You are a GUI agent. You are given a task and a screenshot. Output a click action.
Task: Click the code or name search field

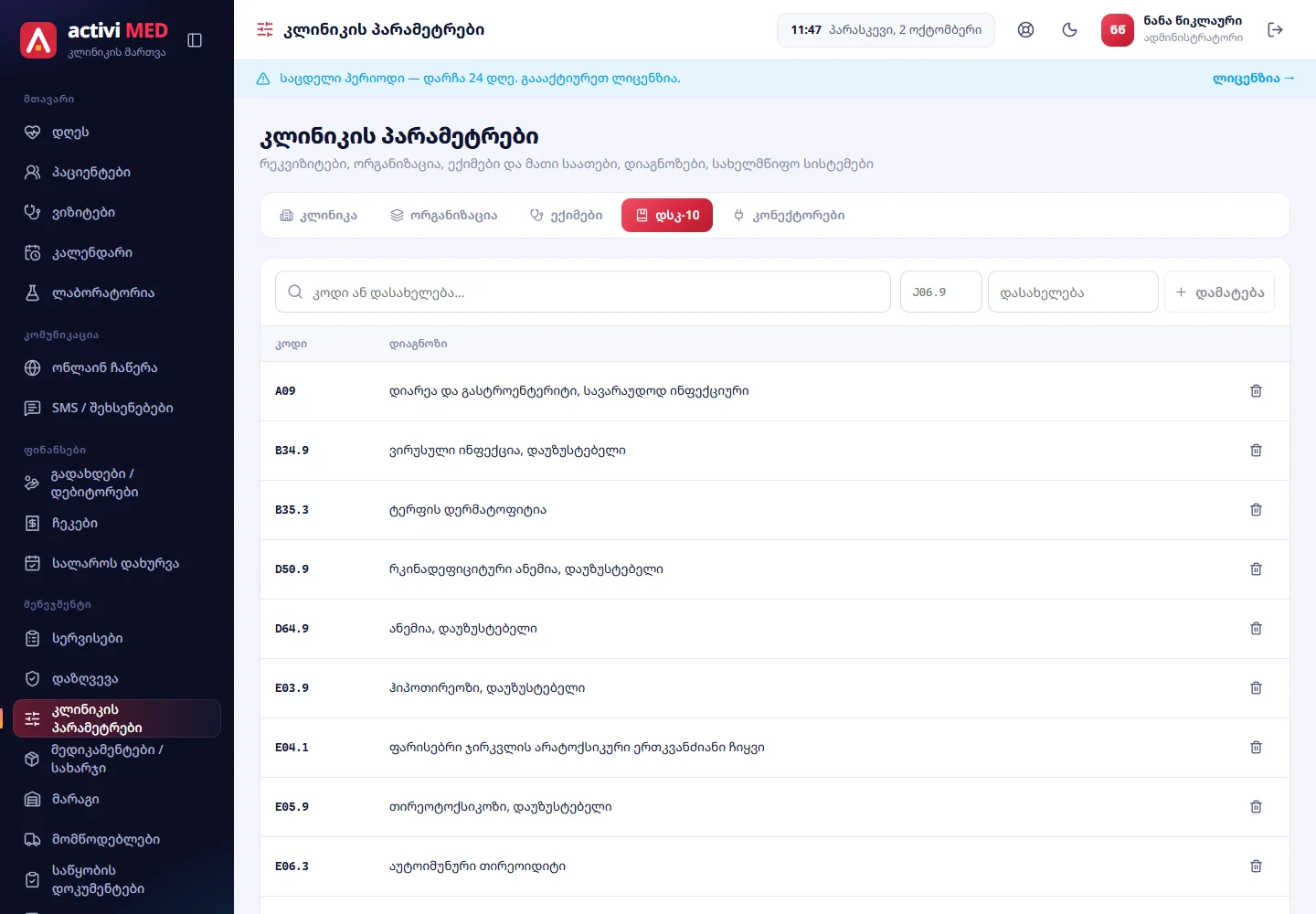coord(583,292)
